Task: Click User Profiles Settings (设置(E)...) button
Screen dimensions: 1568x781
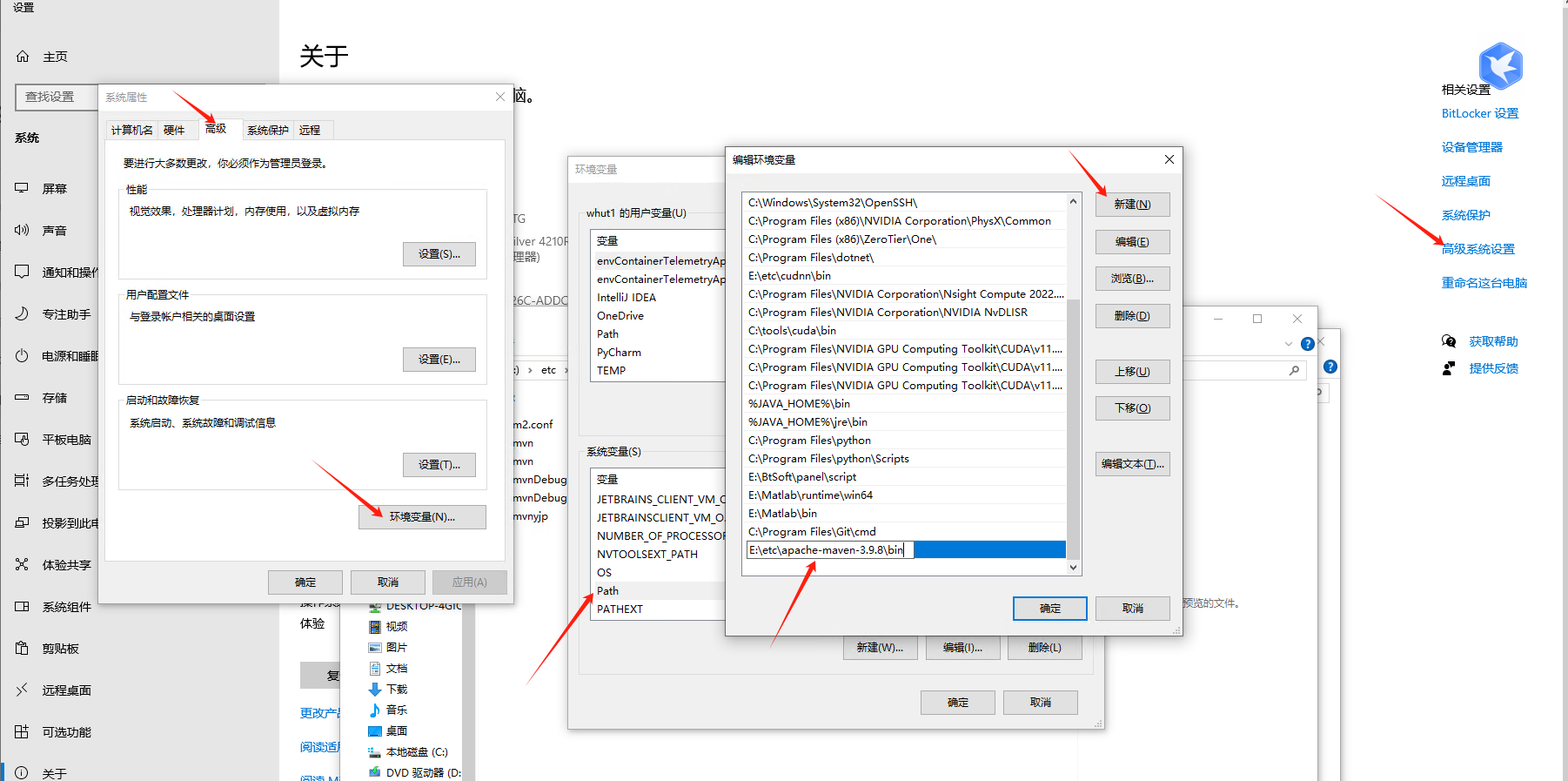Action: pos(439,360)
